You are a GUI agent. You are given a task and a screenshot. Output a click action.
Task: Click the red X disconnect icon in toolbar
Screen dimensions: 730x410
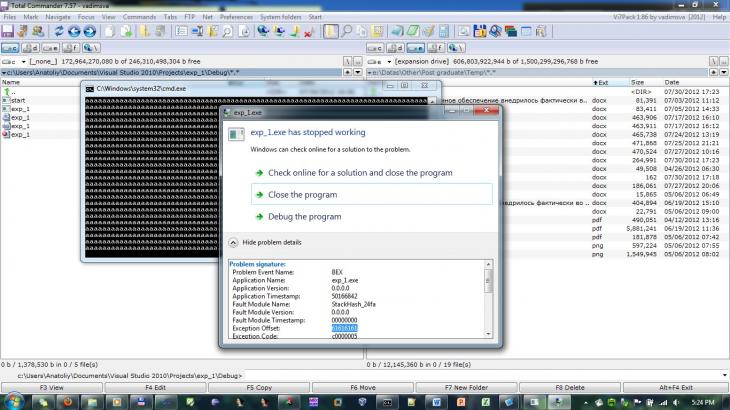(309, 32)
